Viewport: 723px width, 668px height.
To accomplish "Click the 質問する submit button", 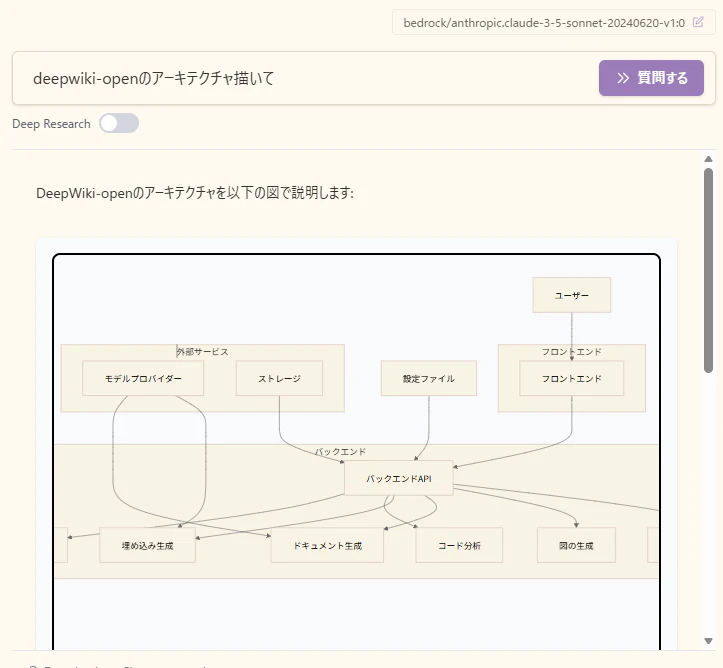I will coord(651,78).
